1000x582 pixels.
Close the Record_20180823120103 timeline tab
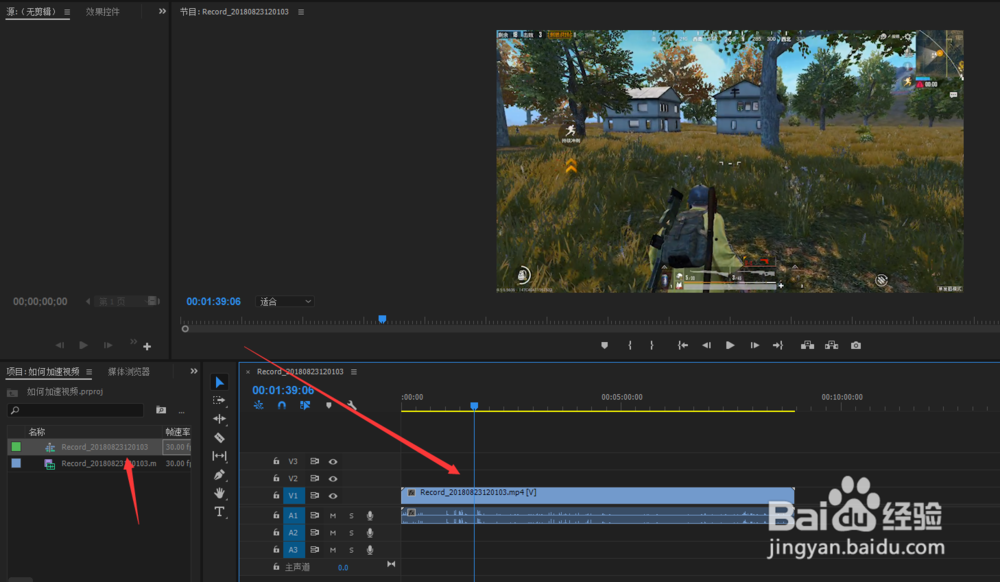click(248, 372)
